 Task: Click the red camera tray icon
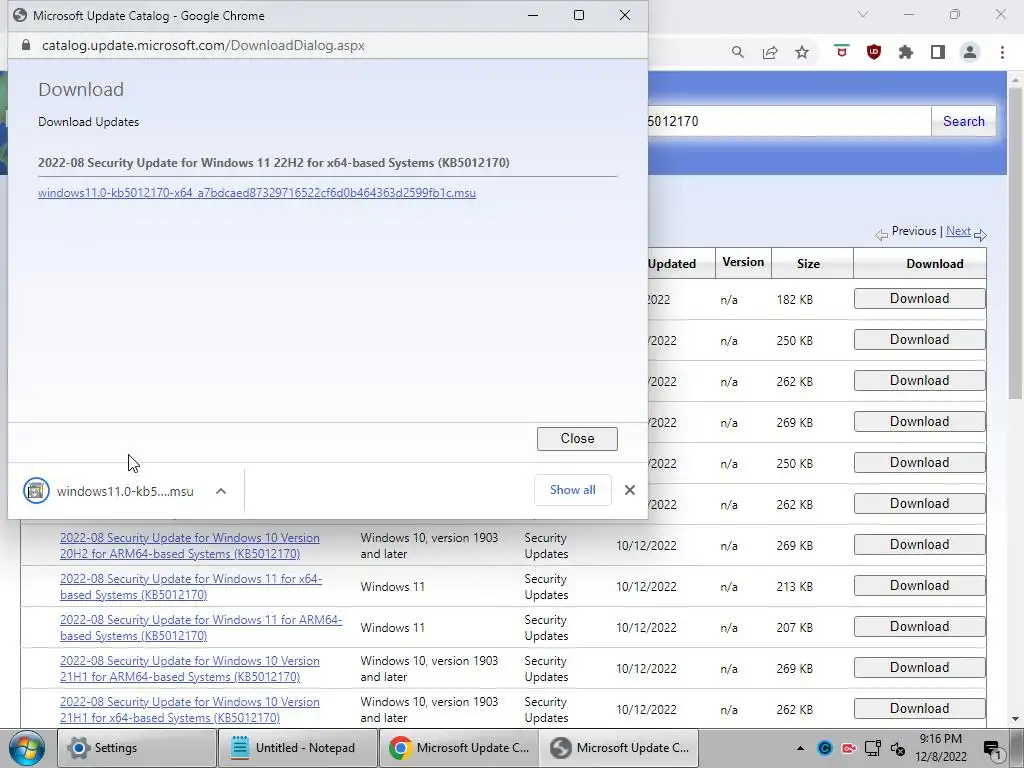click(849, 748)
